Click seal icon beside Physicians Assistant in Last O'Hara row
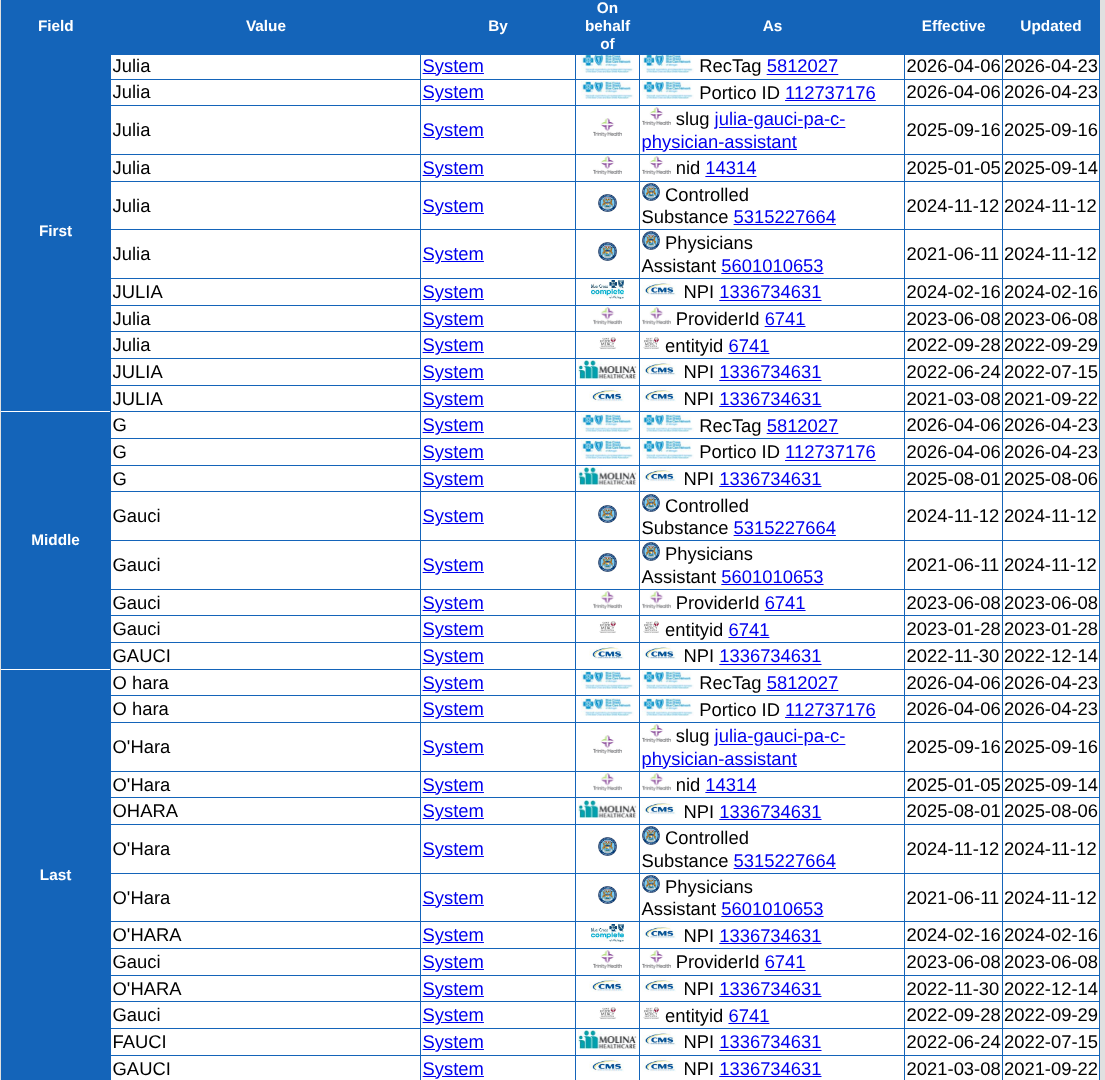Viewport: 1105px width, 1080px height. [650, 883]
